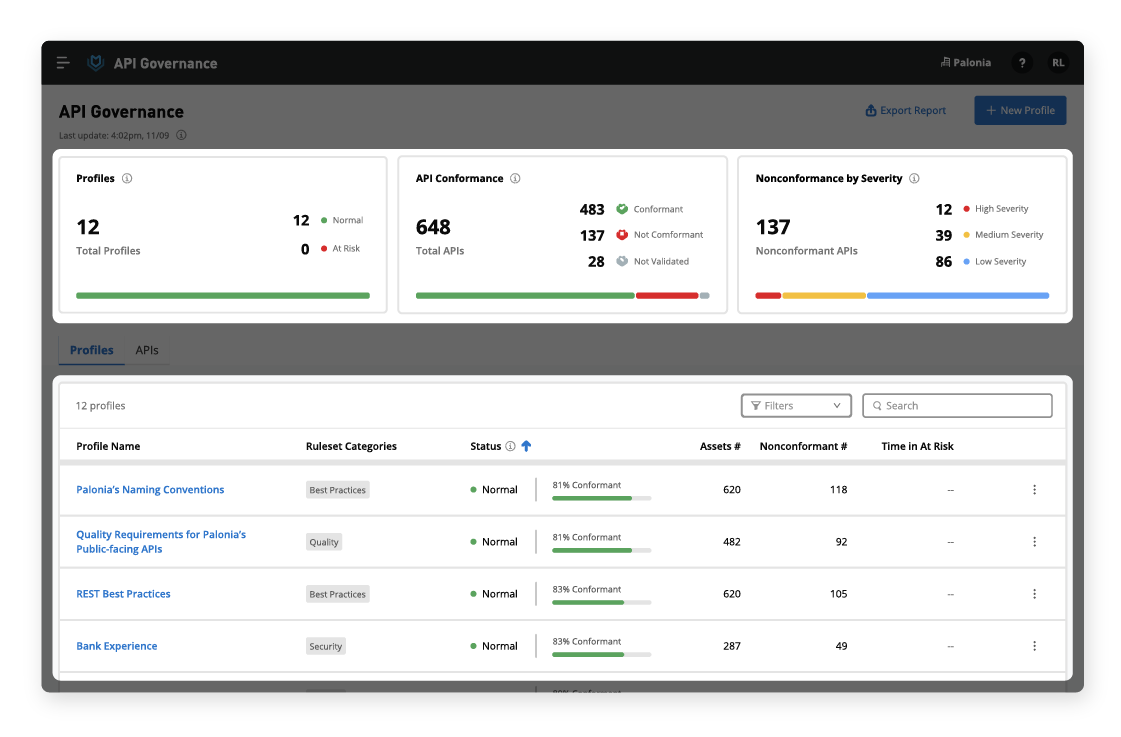Image resolution: width=1121 pixels, height=737 pixels.
Task: Open the help question mark icon
Action: [x=1022, y=62]
